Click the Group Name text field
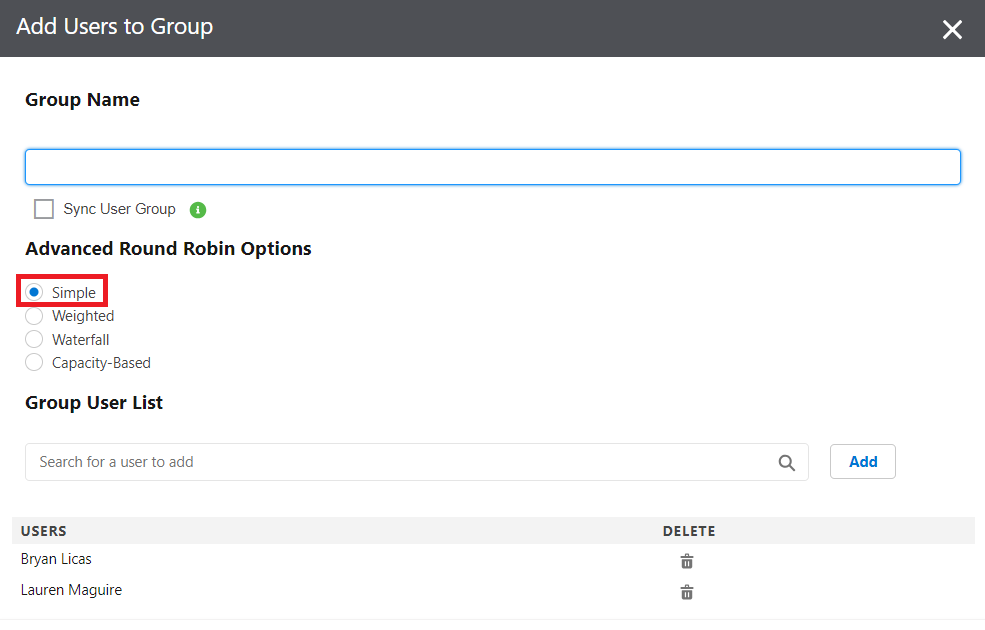This screenshot has height=630, width=985. (x=492, y=167)
